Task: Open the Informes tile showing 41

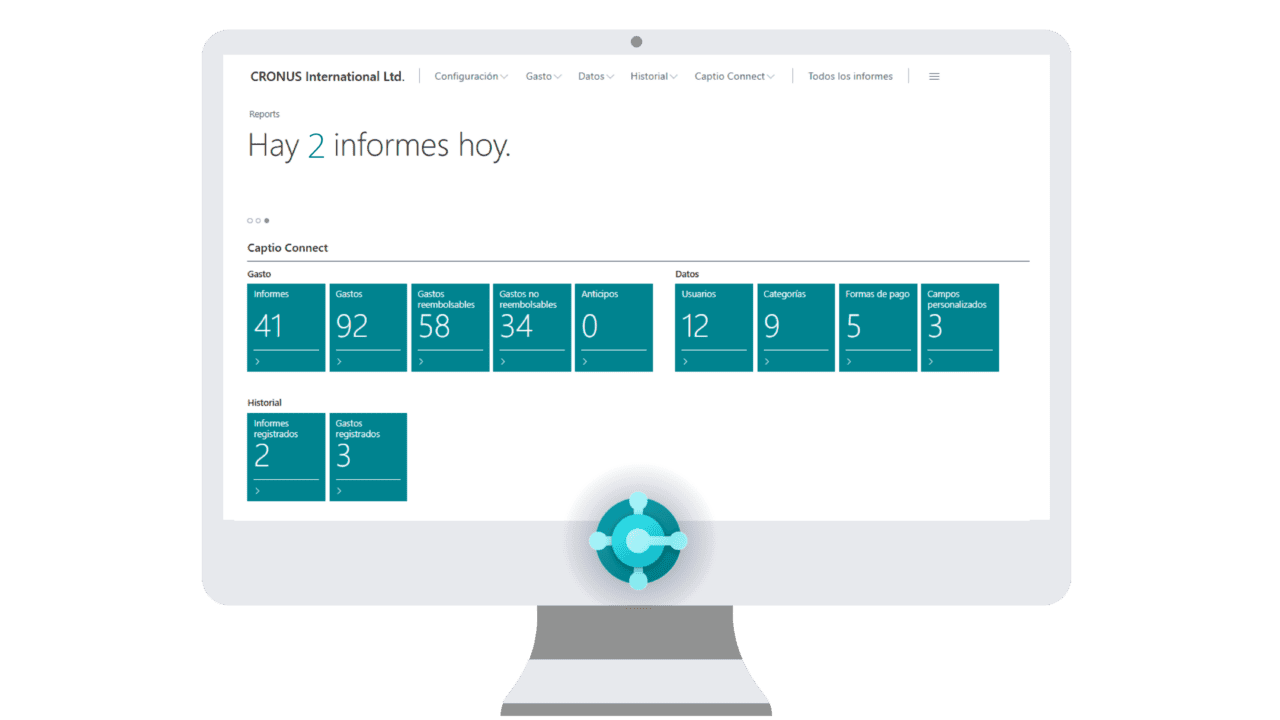Action: click(286, 327)
